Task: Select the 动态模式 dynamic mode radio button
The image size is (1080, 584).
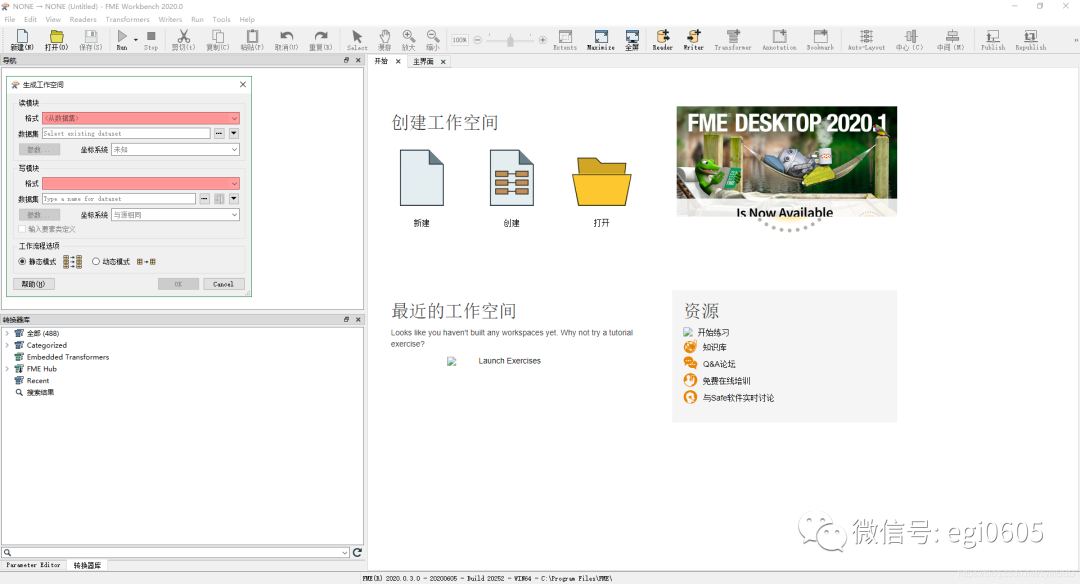Action: pyautogui.click(x=96, y=262)
